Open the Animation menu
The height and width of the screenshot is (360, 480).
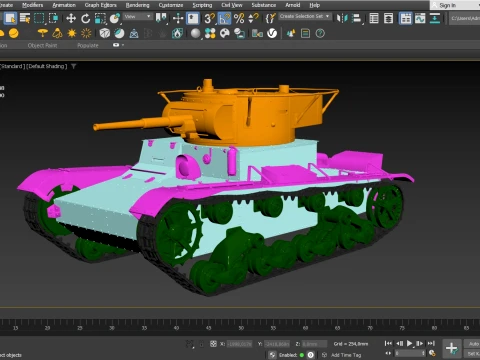point(64,5)
